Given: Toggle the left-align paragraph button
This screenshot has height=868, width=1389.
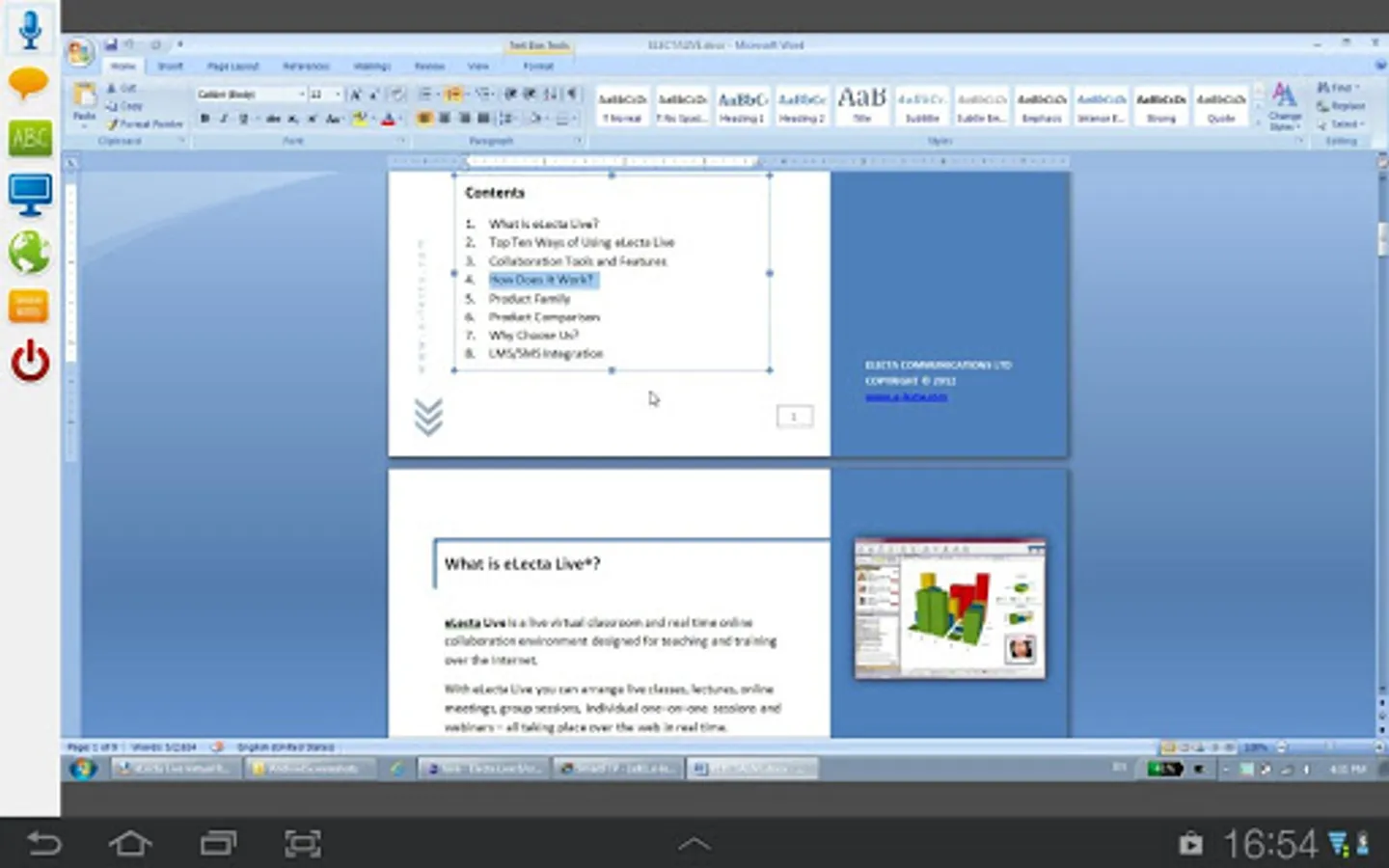Looking at the screenshot, I should 424,118.
